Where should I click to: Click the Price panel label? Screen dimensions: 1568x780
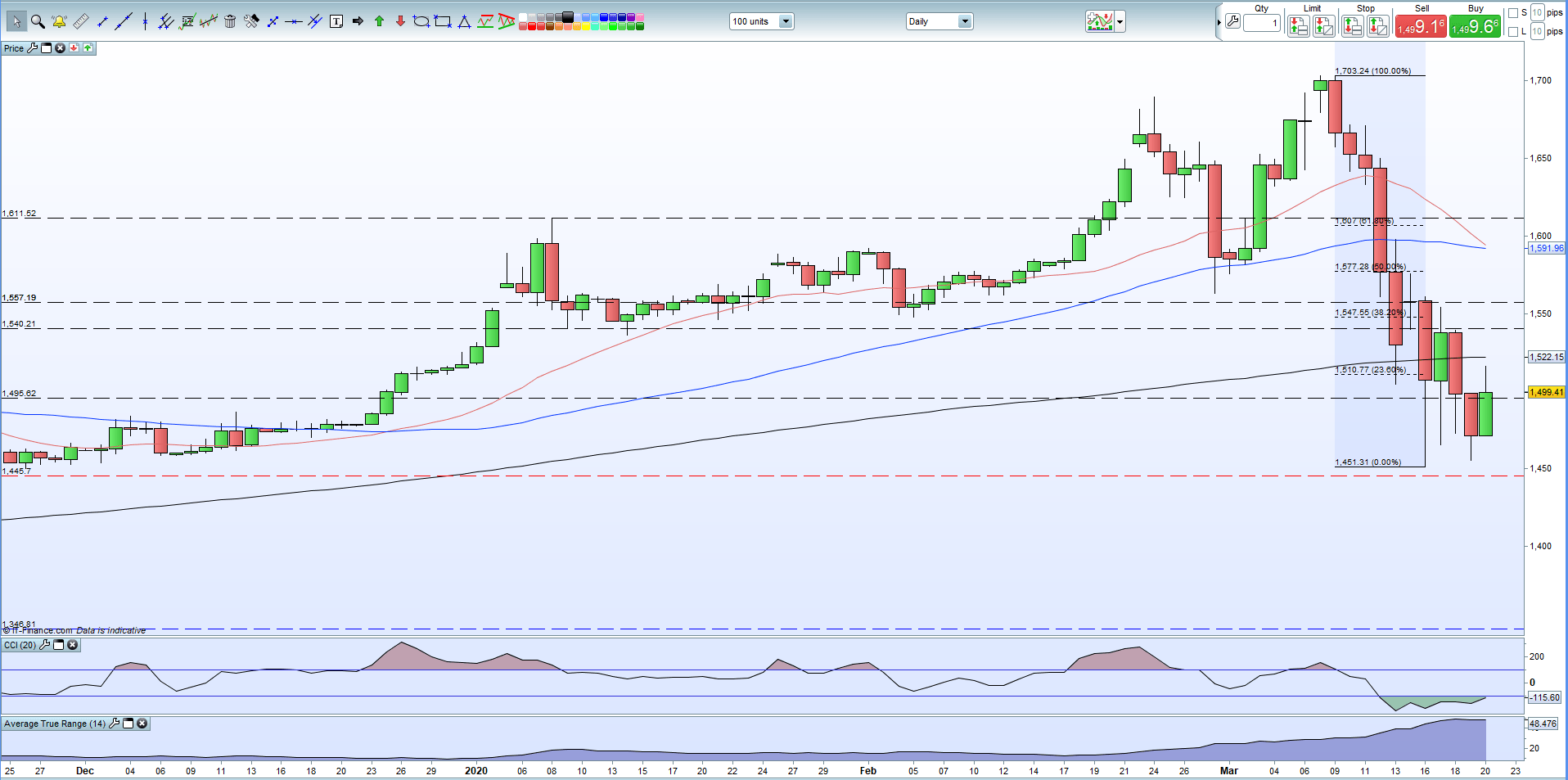(14, 48)
